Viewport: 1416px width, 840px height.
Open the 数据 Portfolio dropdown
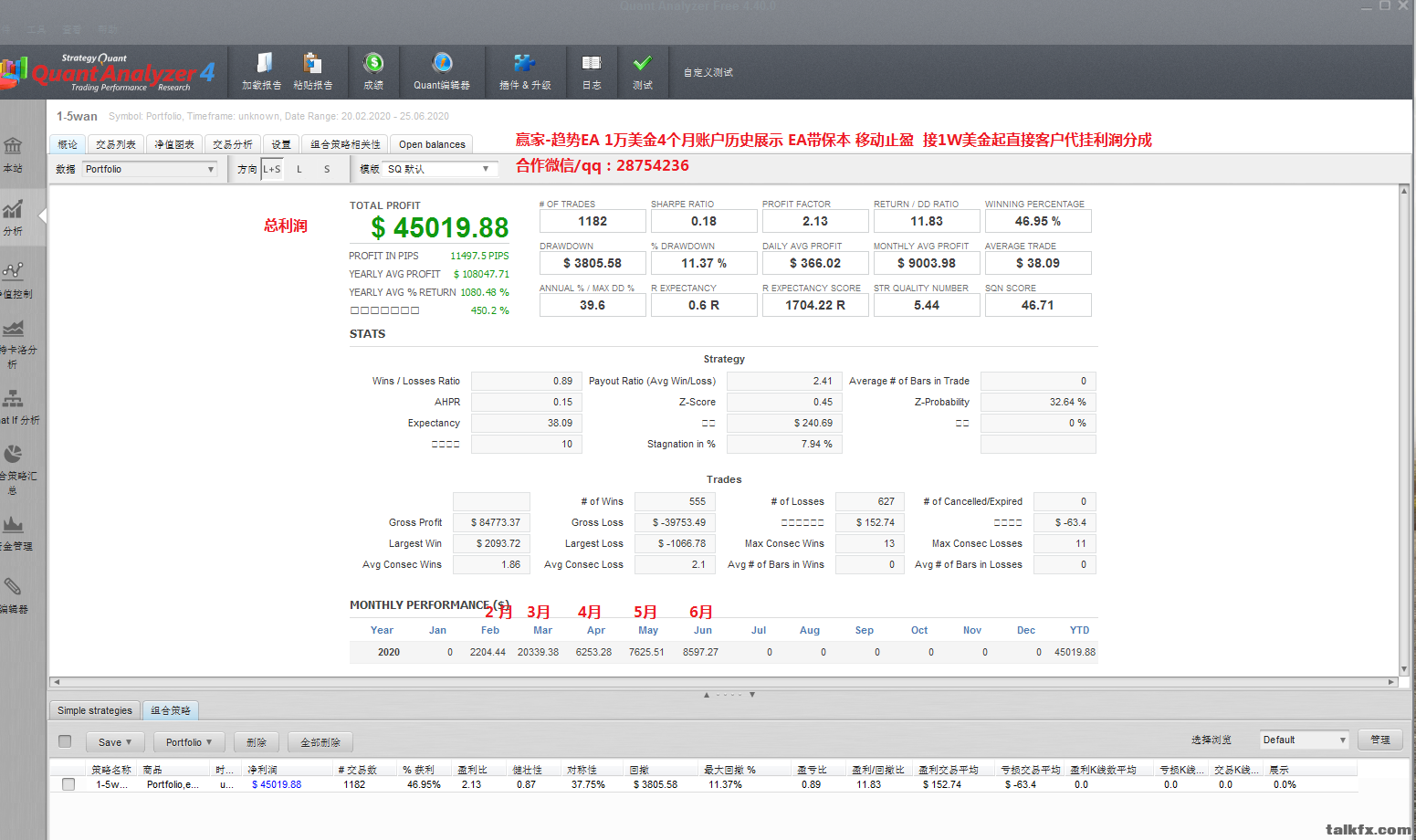tap(150, 169)
